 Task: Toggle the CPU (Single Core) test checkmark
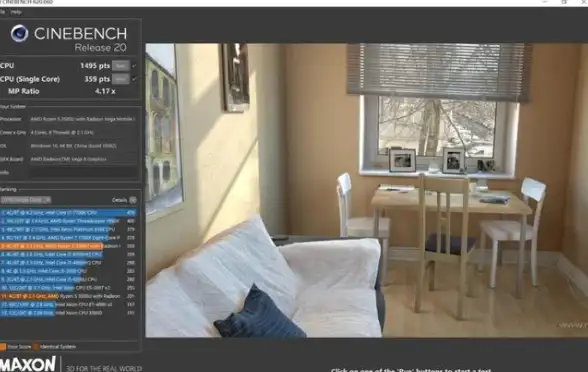(134, 79)
